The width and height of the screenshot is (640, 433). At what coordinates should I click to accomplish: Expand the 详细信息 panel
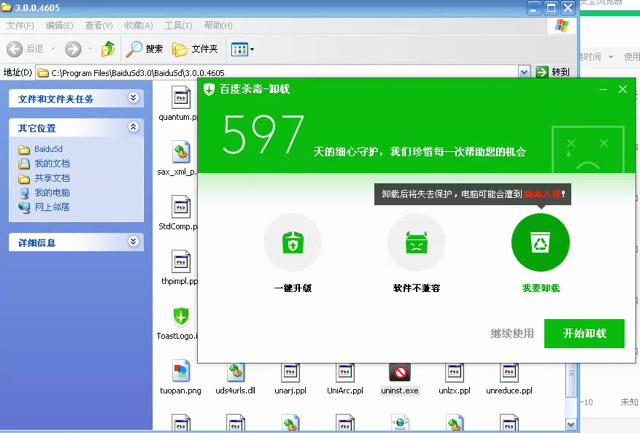click(x=133, y=242)
